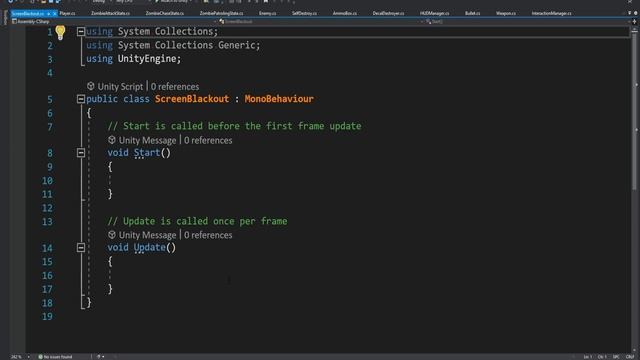Go to the DecalDestroyer.cs tab
The width and height of the screenshot is (640, 360).
[388, 13]
